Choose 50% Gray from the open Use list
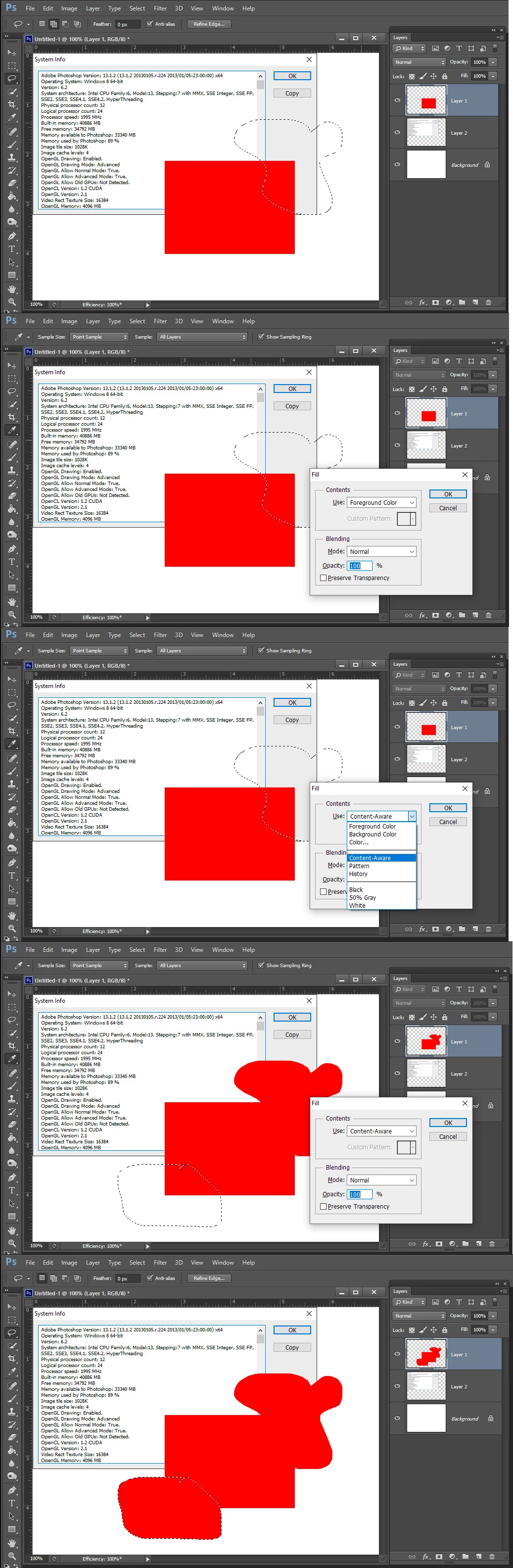This screenshot has height=1568, width=513. [x=363, y=898]
